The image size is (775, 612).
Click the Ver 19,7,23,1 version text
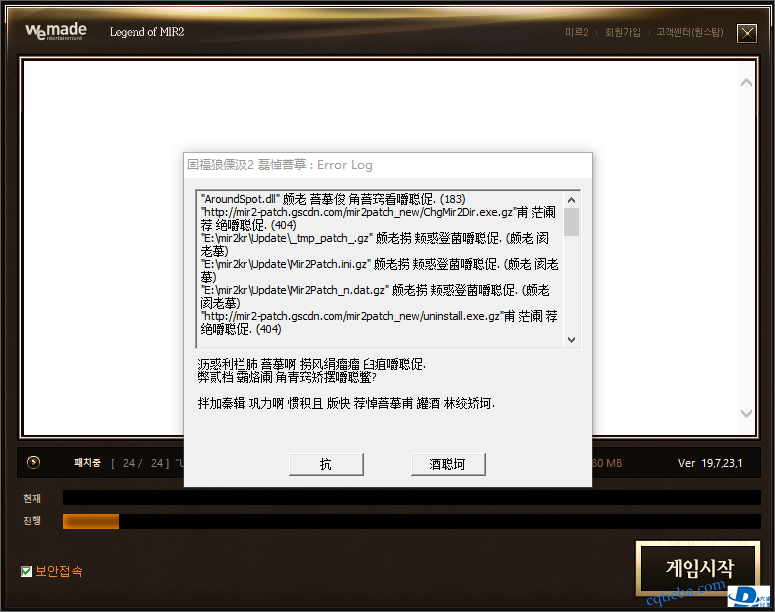pos(710,463)
